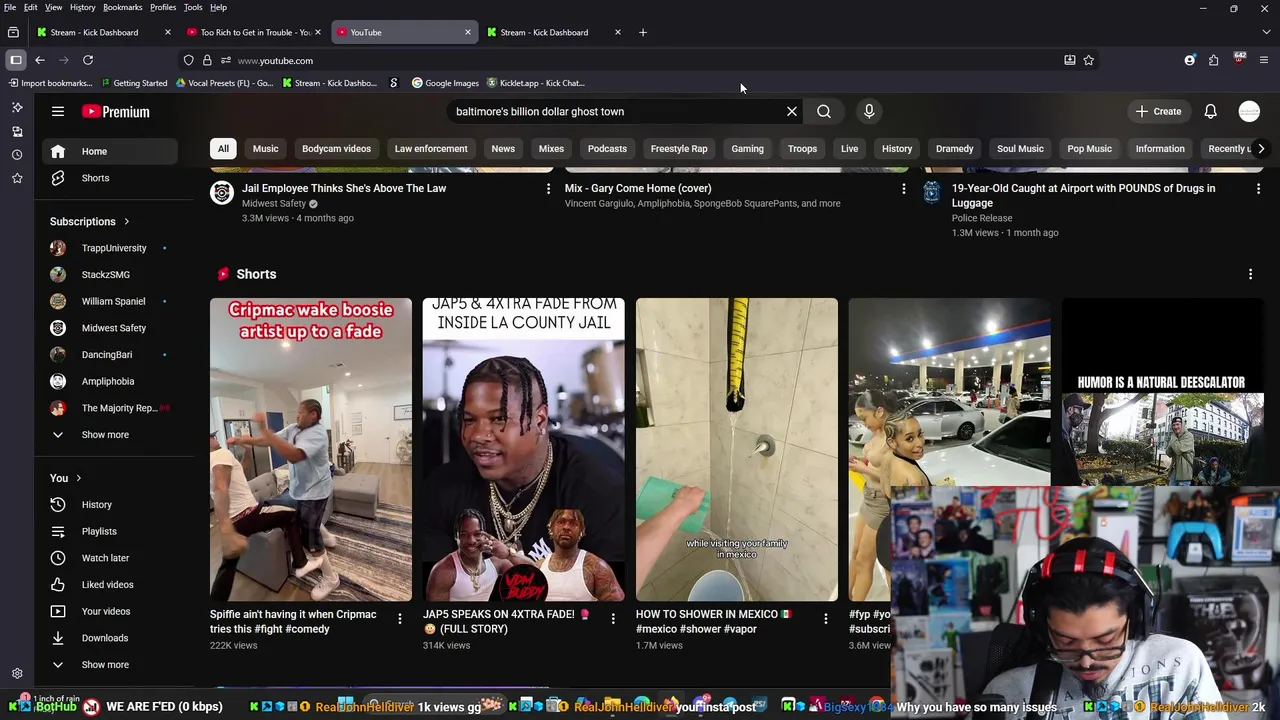Open DancingBari channel
Image resolution: width=1280 pixels, height=720 pixels.
(110, 355)
